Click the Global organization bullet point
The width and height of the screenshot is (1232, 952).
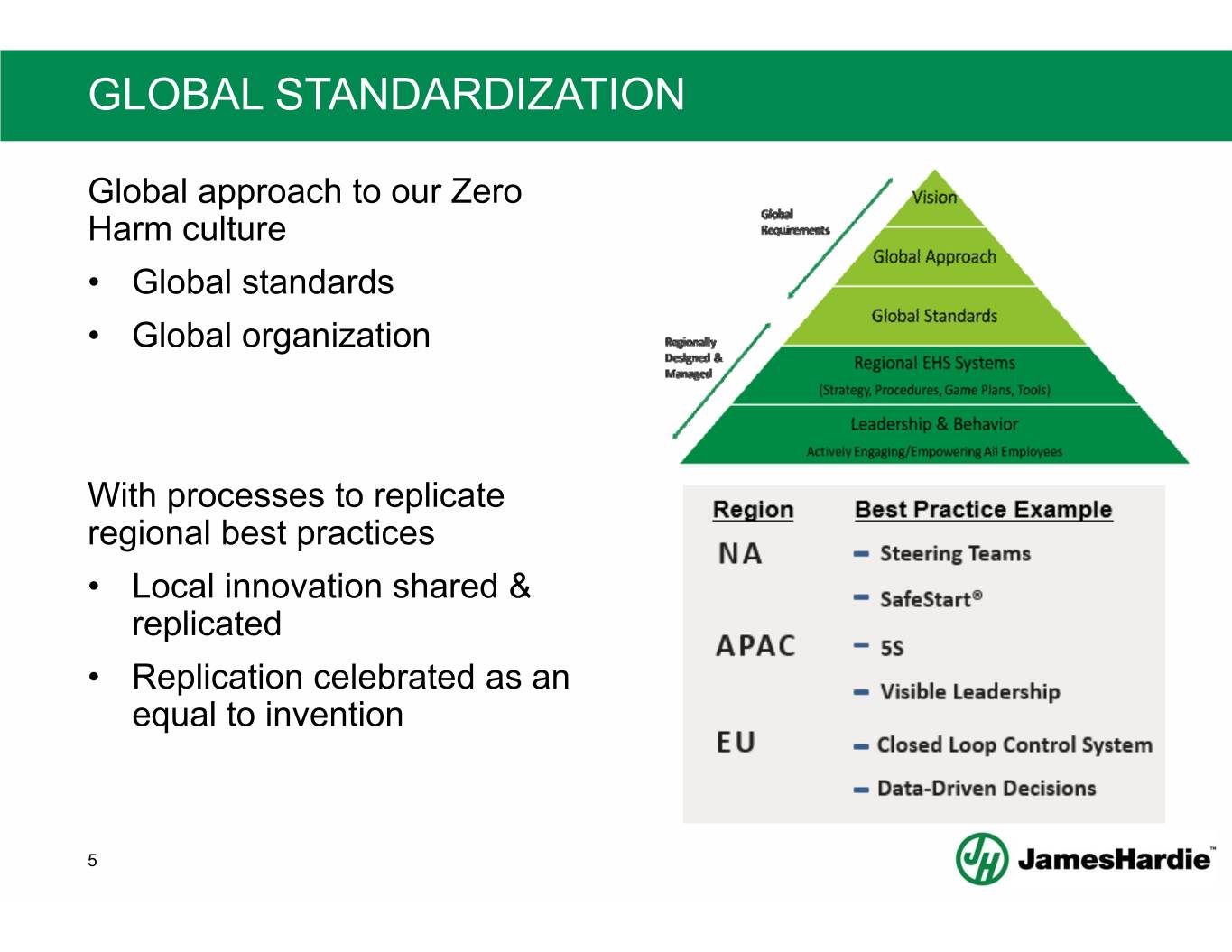pos(281,336)
